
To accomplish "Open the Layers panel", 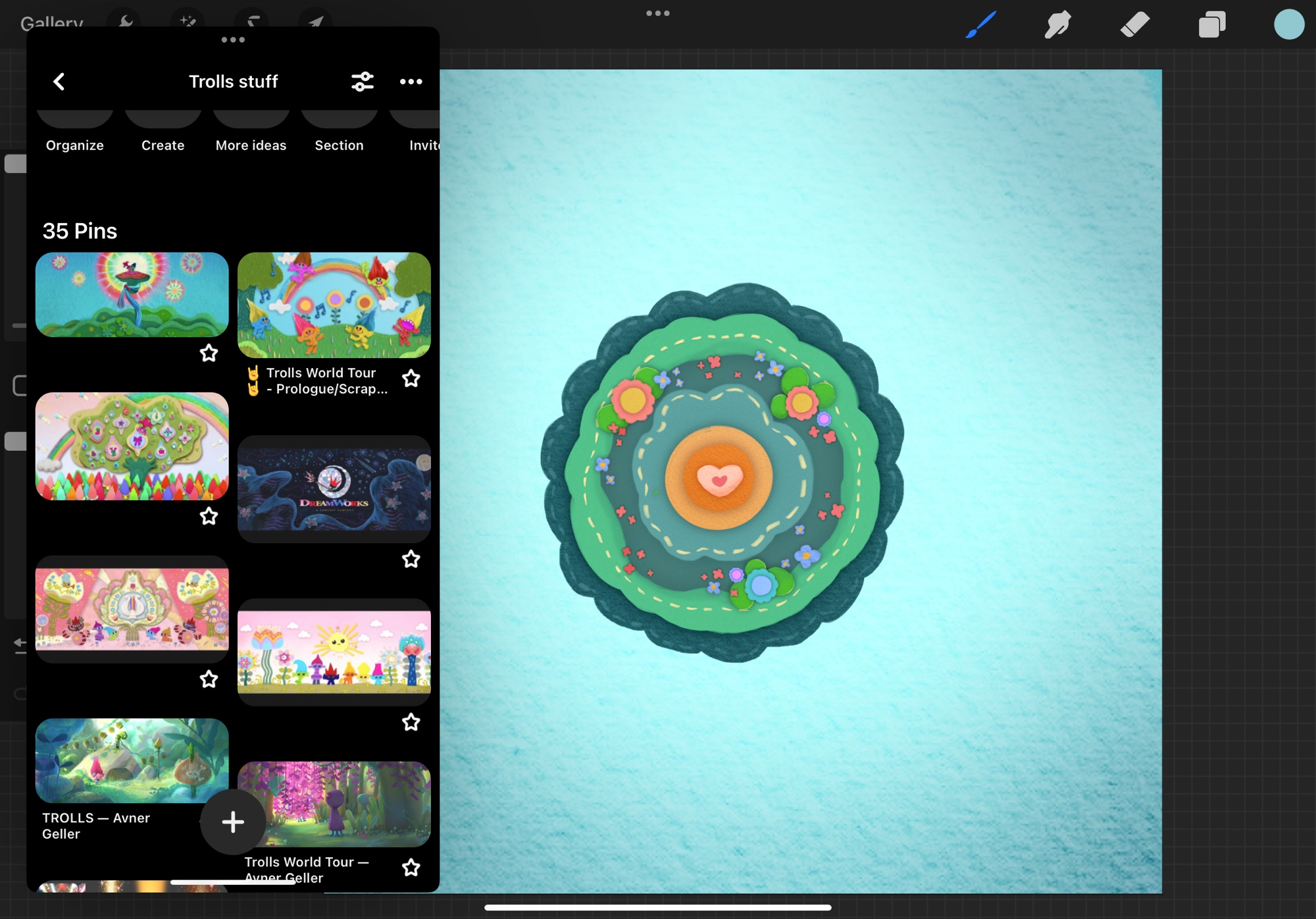I will click(1211, 25).
